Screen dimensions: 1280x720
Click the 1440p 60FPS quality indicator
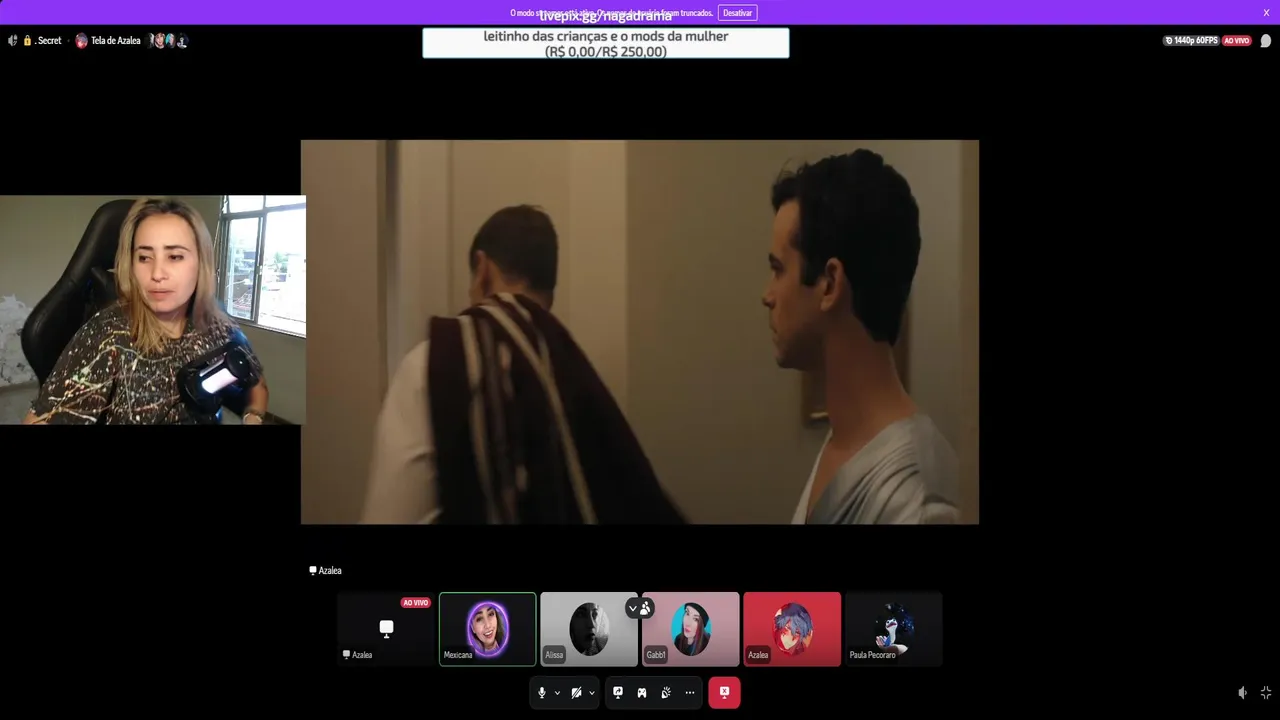(1191, 41)
